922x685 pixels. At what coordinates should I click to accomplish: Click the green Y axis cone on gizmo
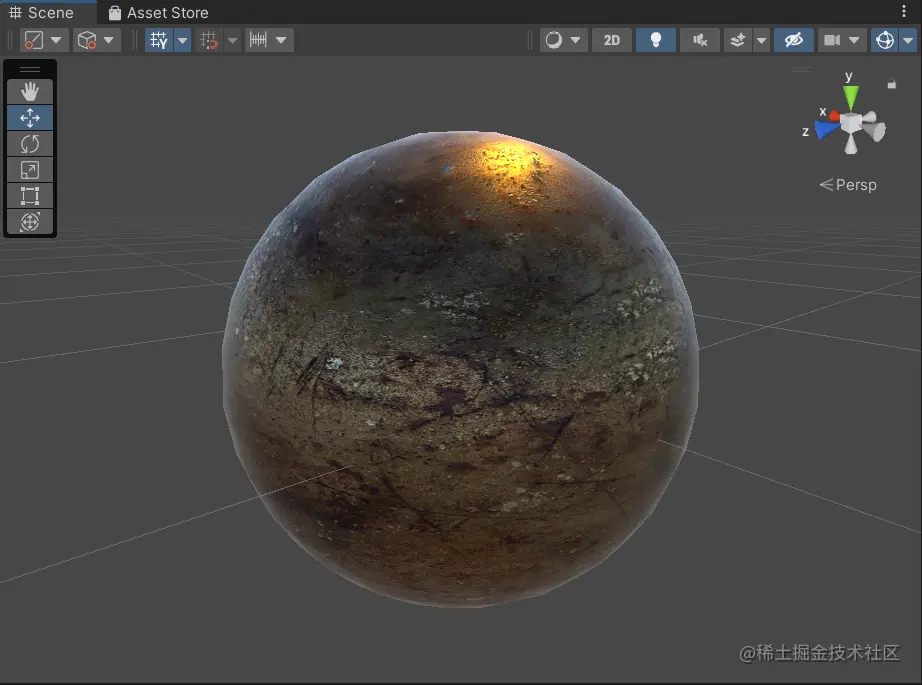pyautogui.click(x=850, y=97)
